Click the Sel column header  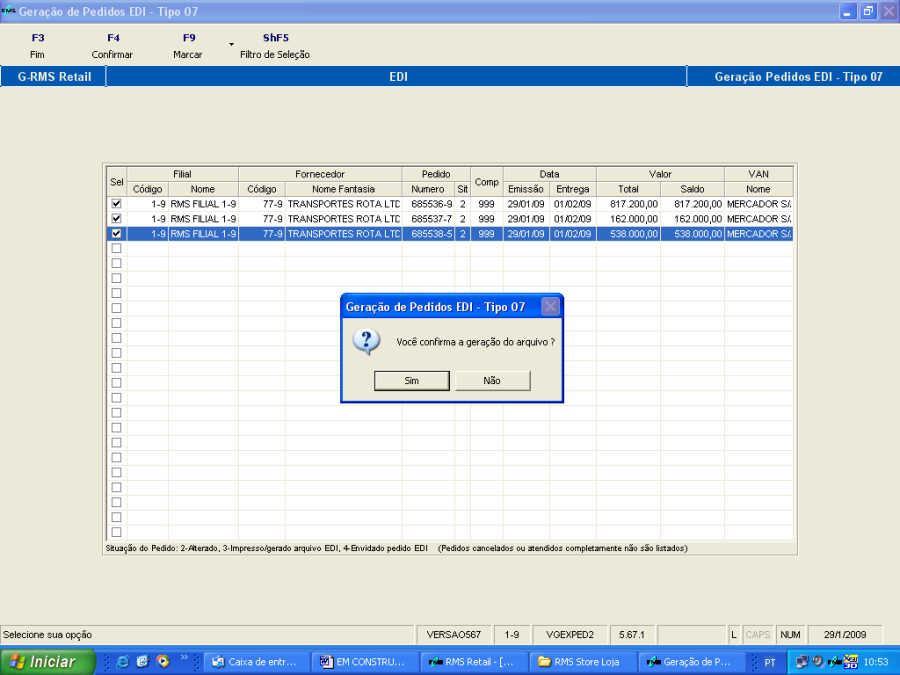(117, 182)
